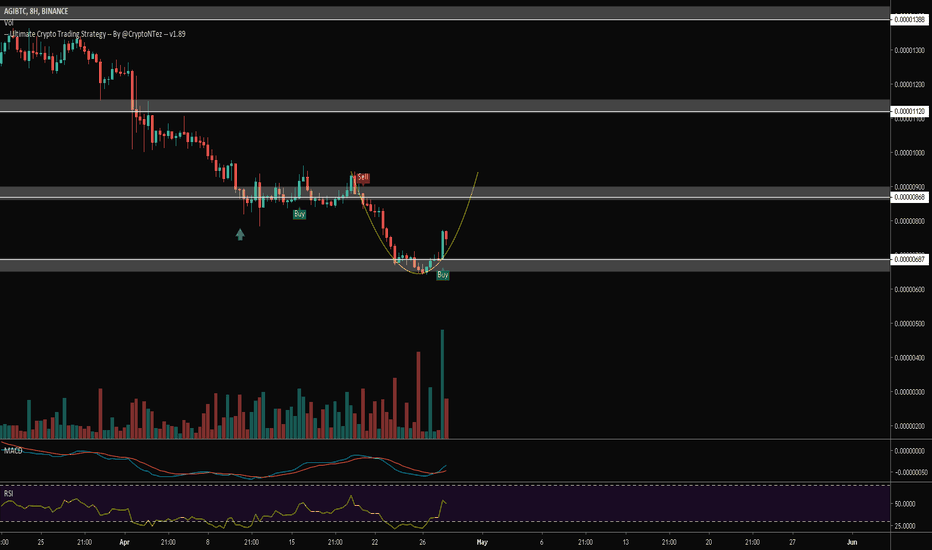
Task: Select the Vol indicator label
Action: (8, 23)
